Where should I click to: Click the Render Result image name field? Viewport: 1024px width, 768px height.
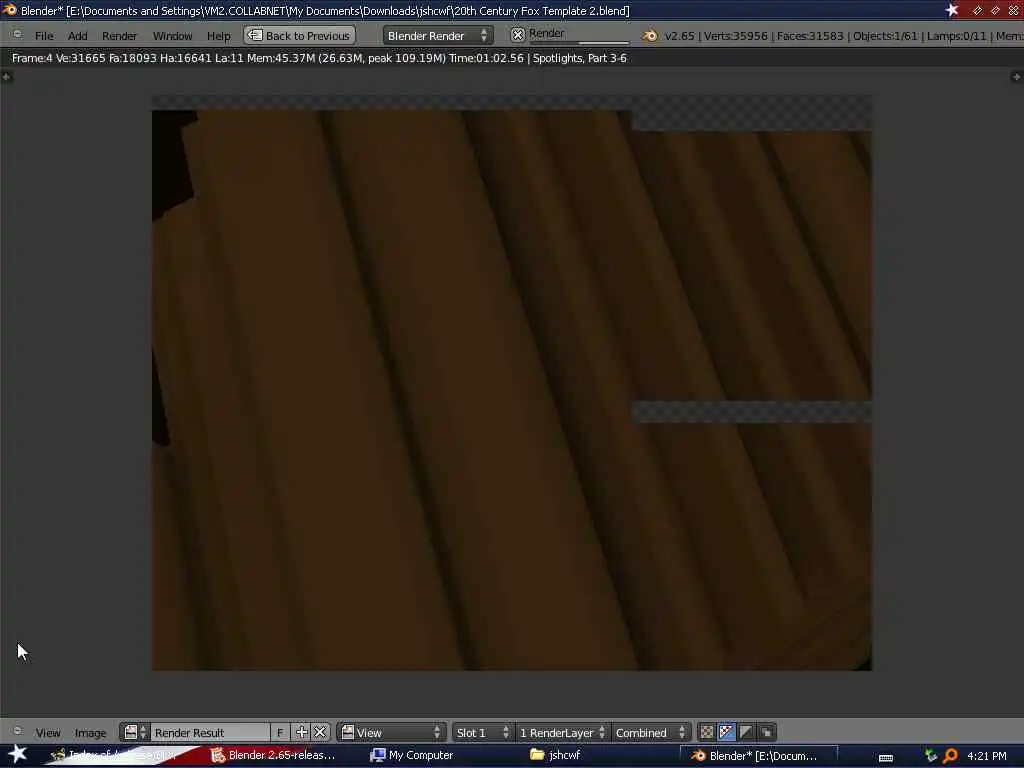[x=210, y=732]
